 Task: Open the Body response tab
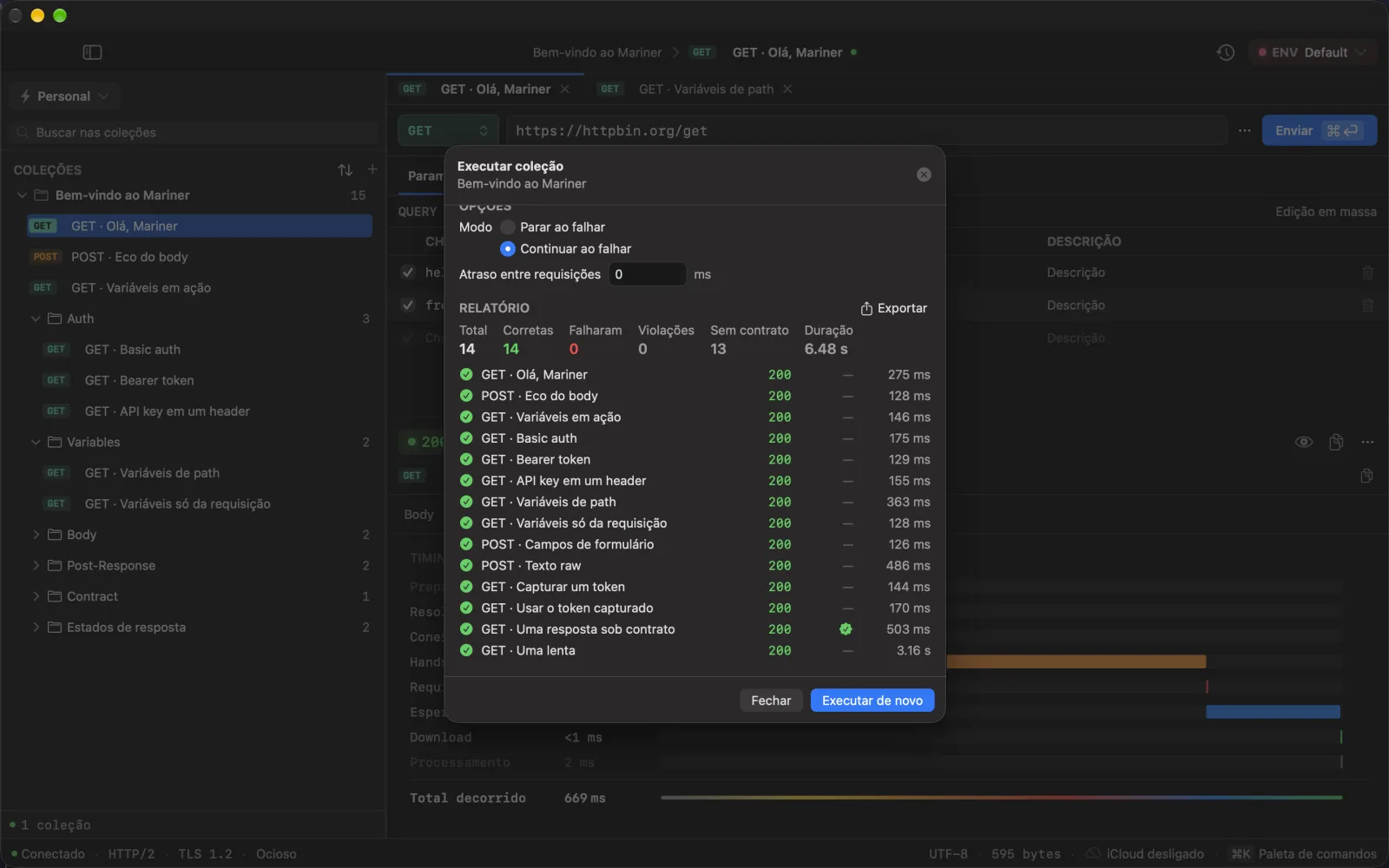click(x=418, y=515)
